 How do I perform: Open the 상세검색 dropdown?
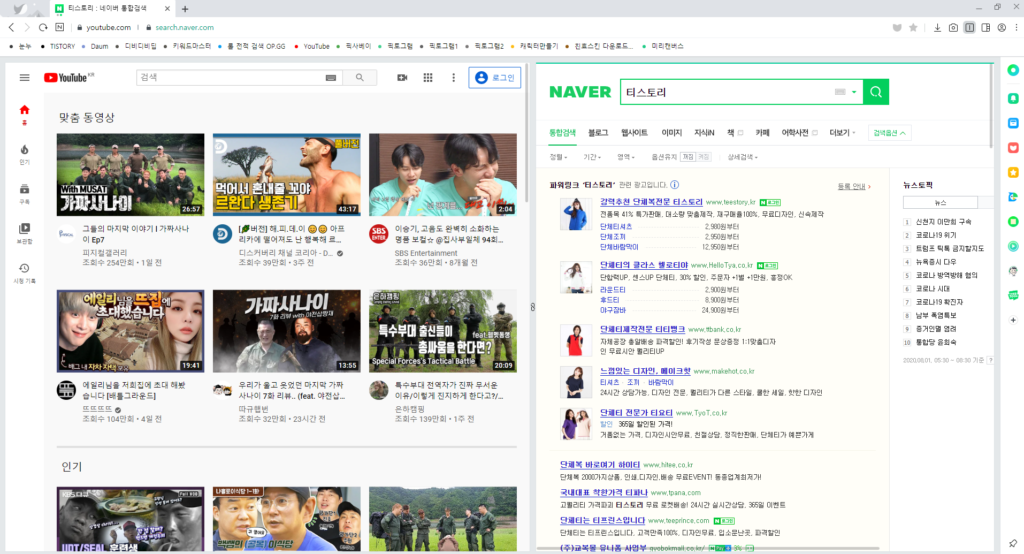pos(743,157)
